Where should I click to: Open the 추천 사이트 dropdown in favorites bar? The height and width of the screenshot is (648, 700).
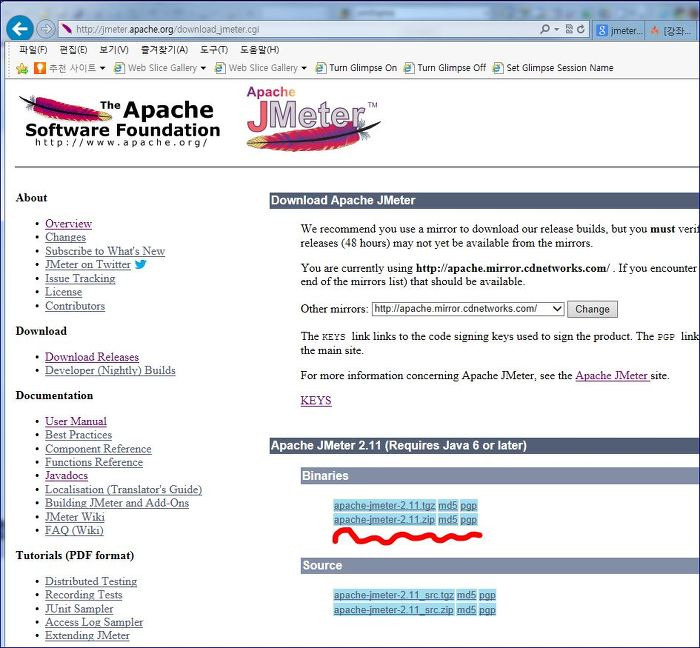pos(102,68)
